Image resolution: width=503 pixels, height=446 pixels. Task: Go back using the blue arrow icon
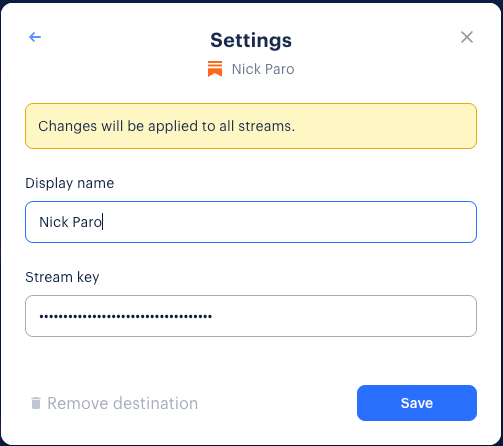(35, 37)
